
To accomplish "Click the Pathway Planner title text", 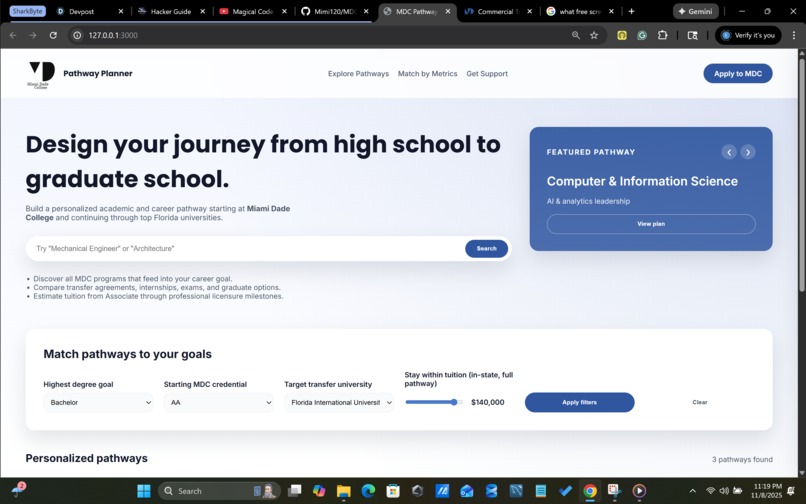I will click(98, 74).
